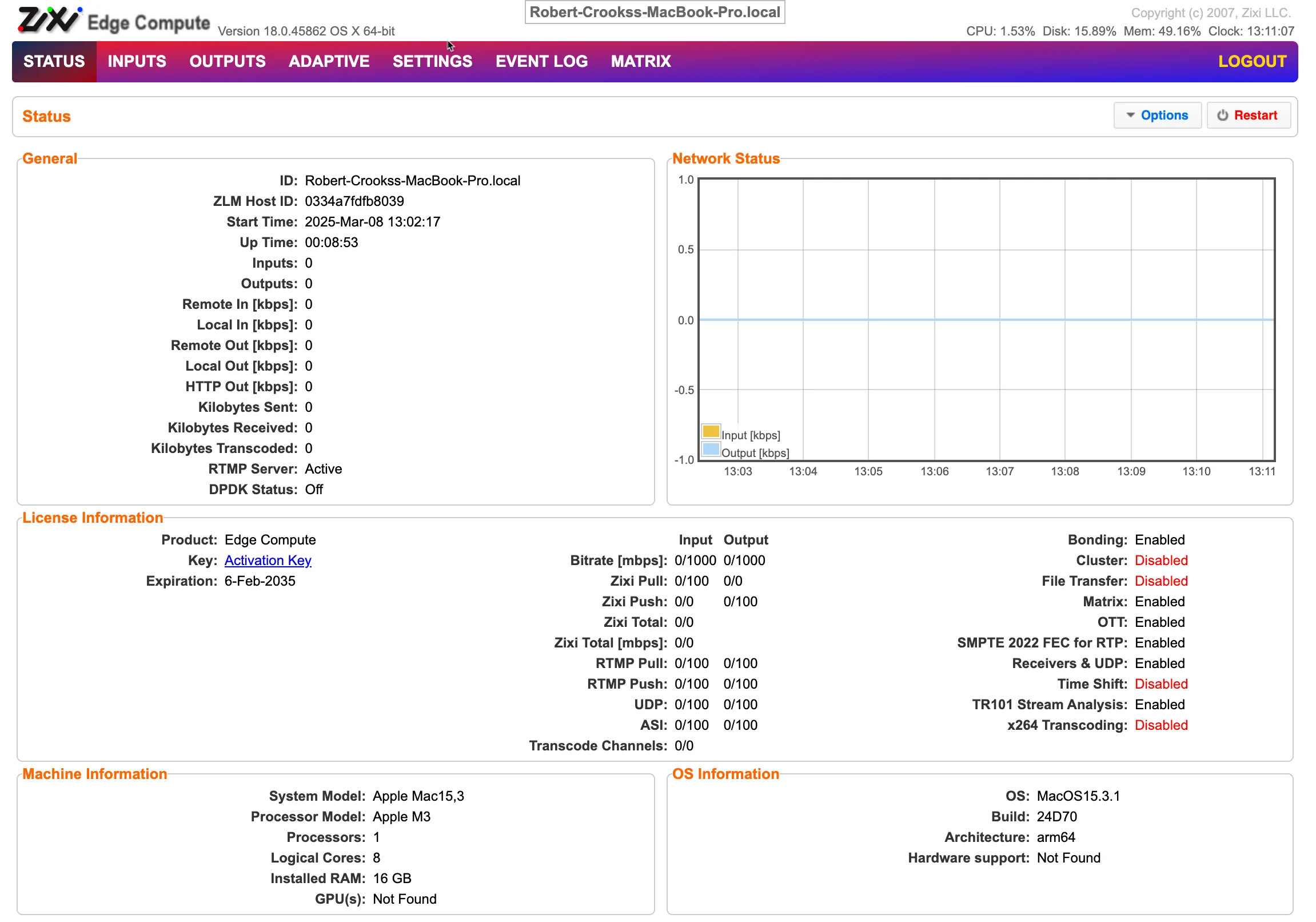Viewport: 1316px width, 922px height.
Task: Navigate to the SETTINGS tab
Action: click(434, 62)
